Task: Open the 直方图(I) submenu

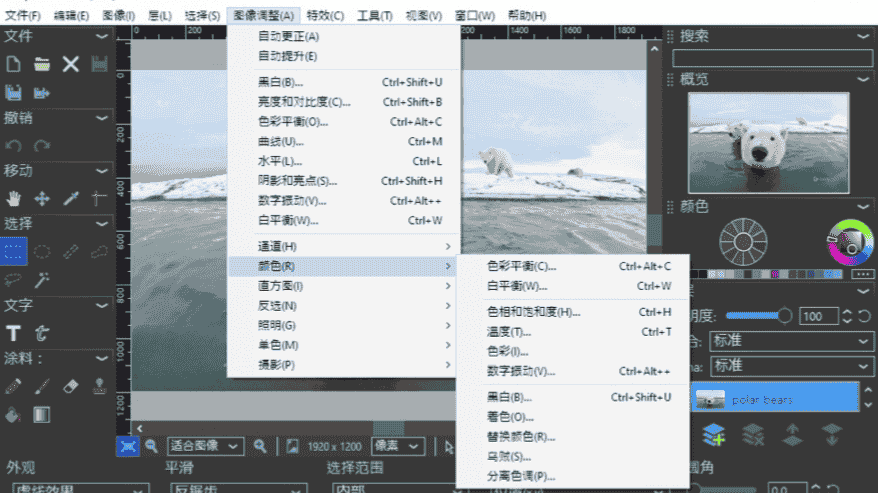Action: 344,286
